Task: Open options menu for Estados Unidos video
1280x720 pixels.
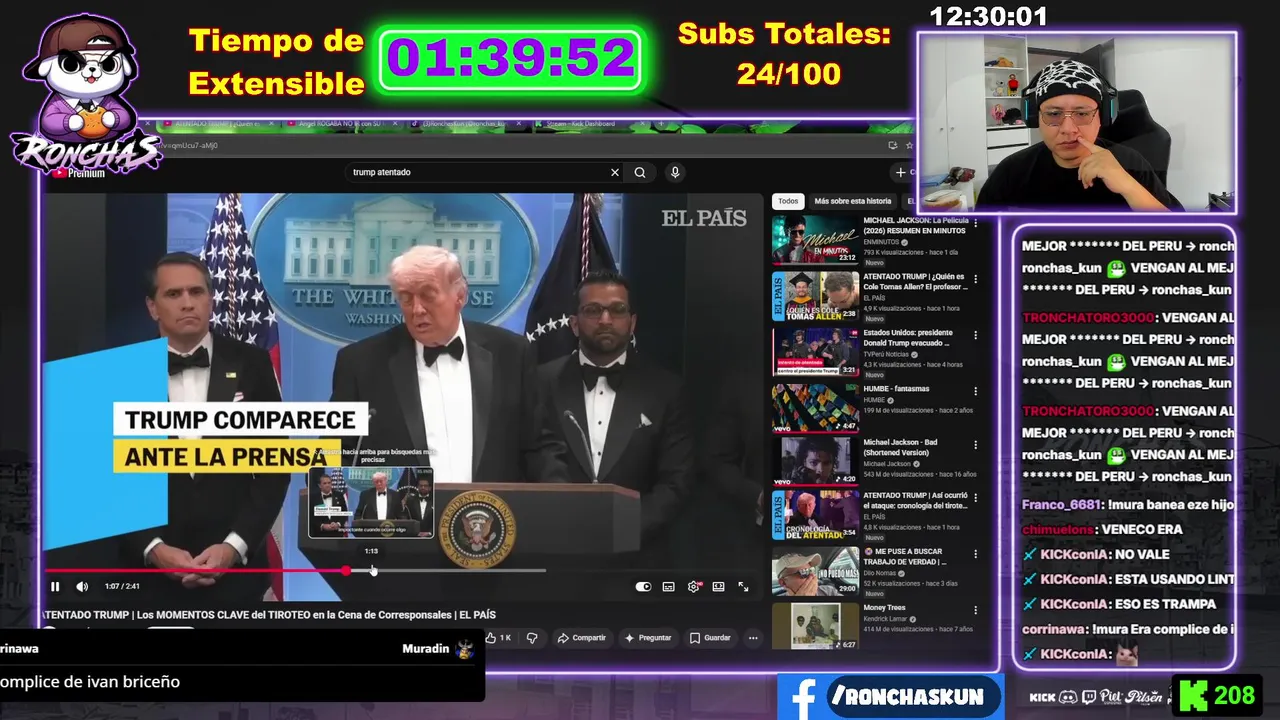Action: point(976,334)
